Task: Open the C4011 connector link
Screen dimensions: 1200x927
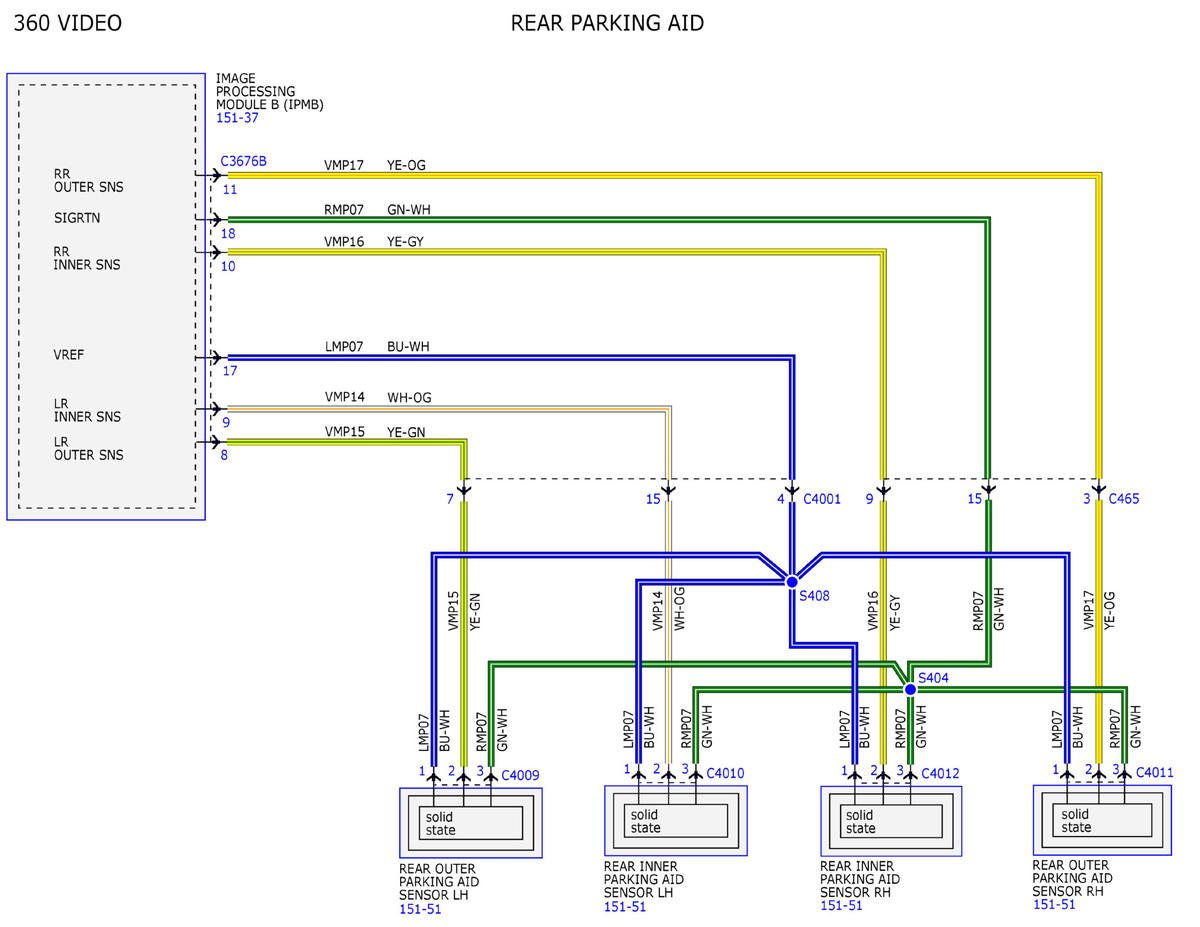Action: [x=1155, y=773]
